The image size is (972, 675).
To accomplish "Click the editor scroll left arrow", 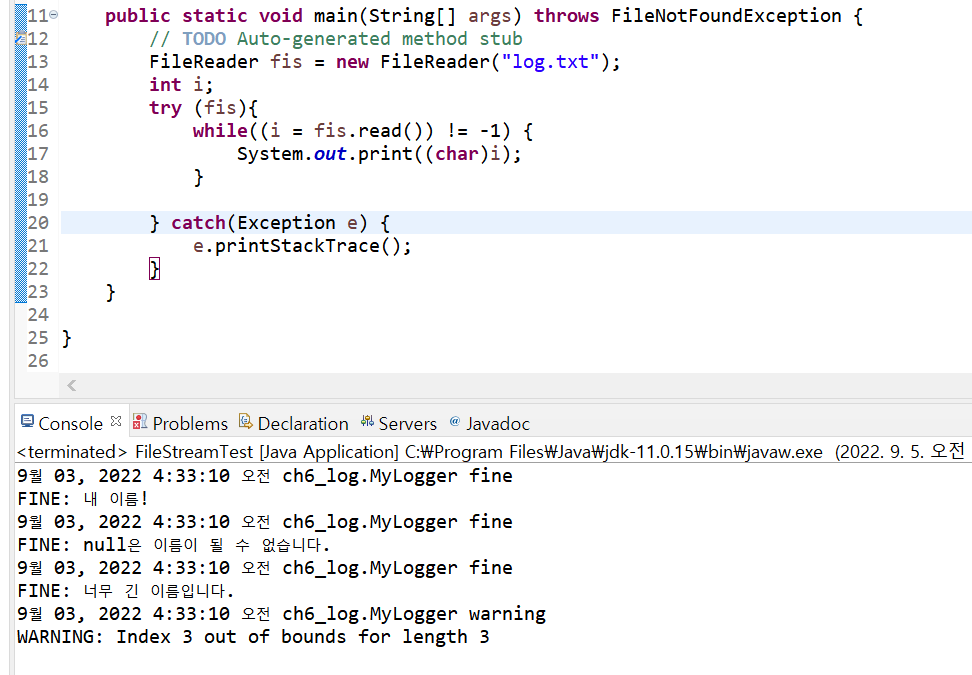I will pyautogui.click(x=72, y=386).
